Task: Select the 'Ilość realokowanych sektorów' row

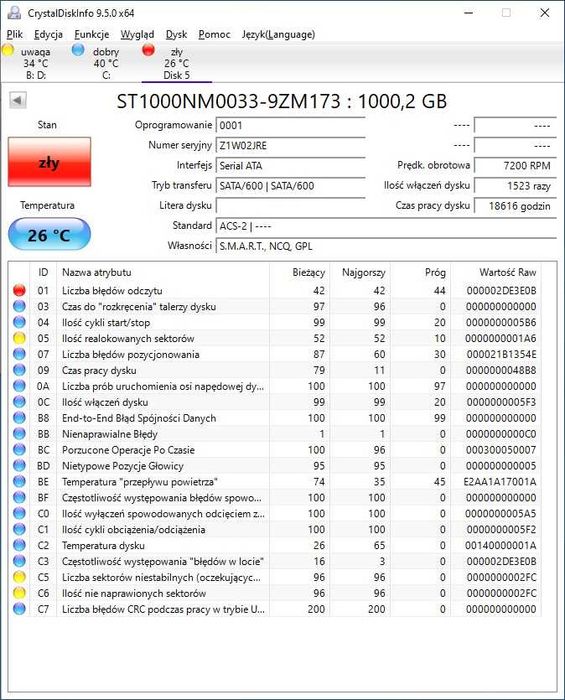Action: [x=276, y=338]
